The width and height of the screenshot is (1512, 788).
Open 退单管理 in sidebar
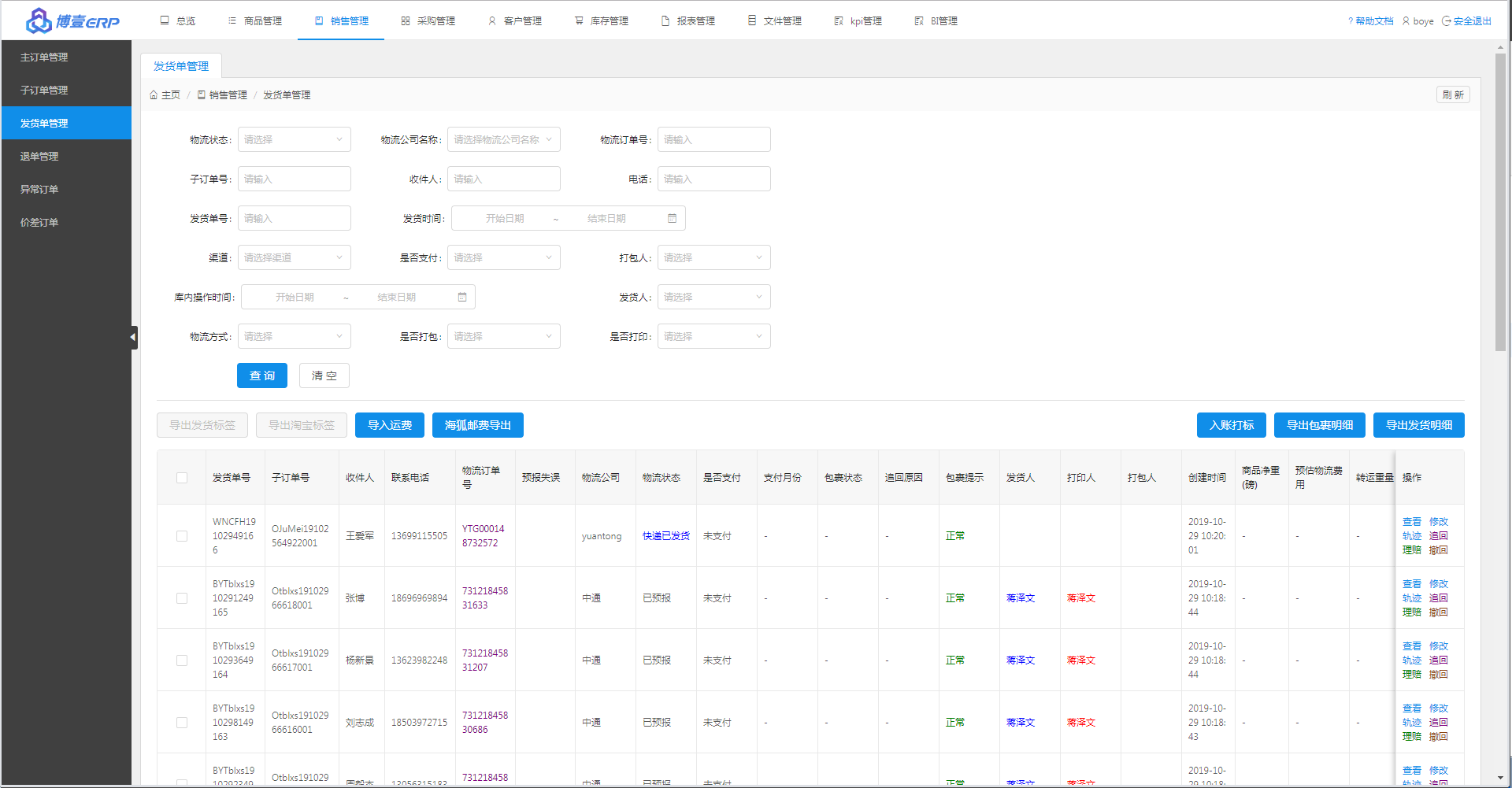66,157
